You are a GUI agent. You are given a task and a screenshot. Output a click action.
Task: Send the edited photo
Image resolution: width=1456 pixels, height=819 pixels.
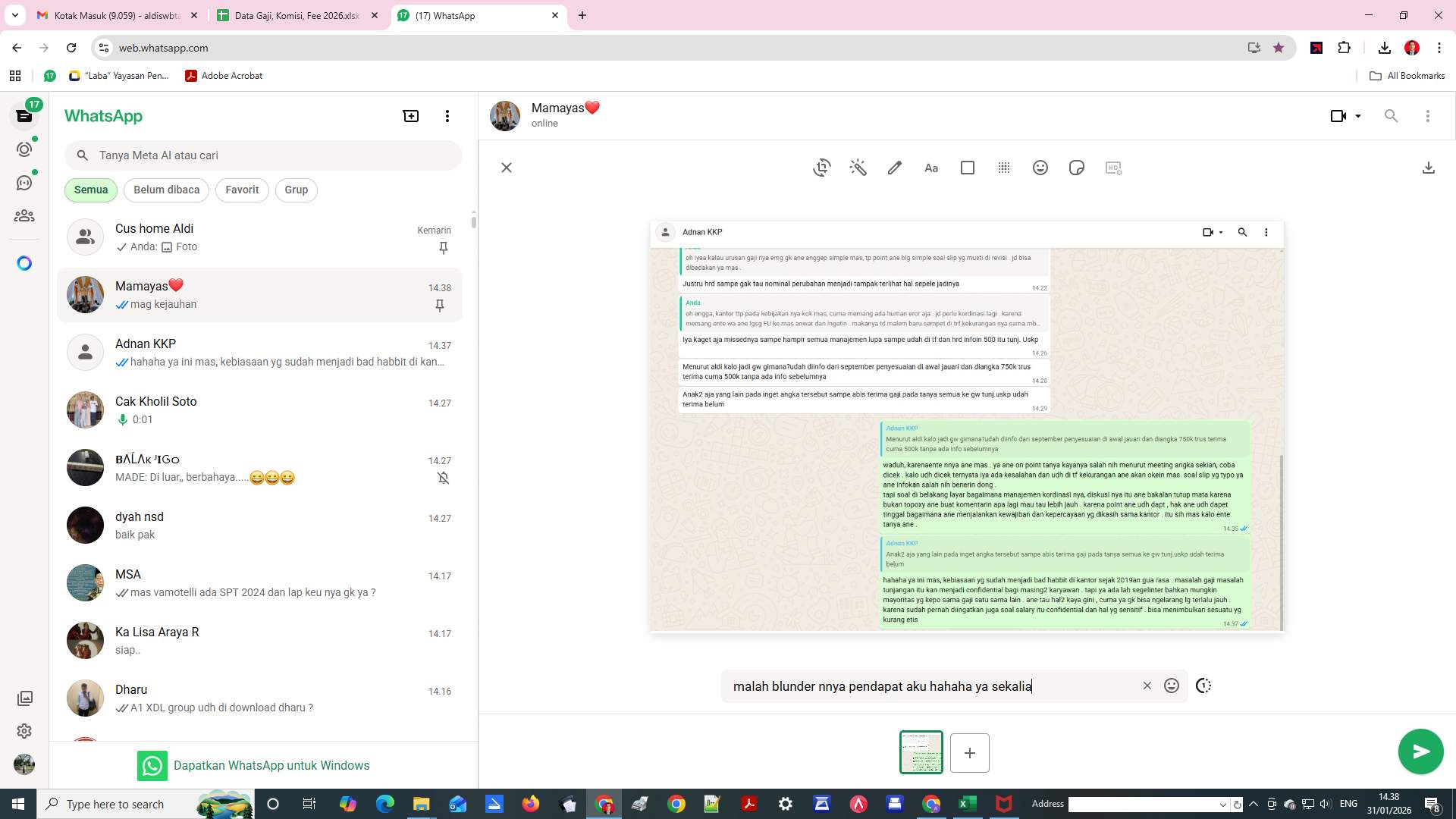[1420, 752]
